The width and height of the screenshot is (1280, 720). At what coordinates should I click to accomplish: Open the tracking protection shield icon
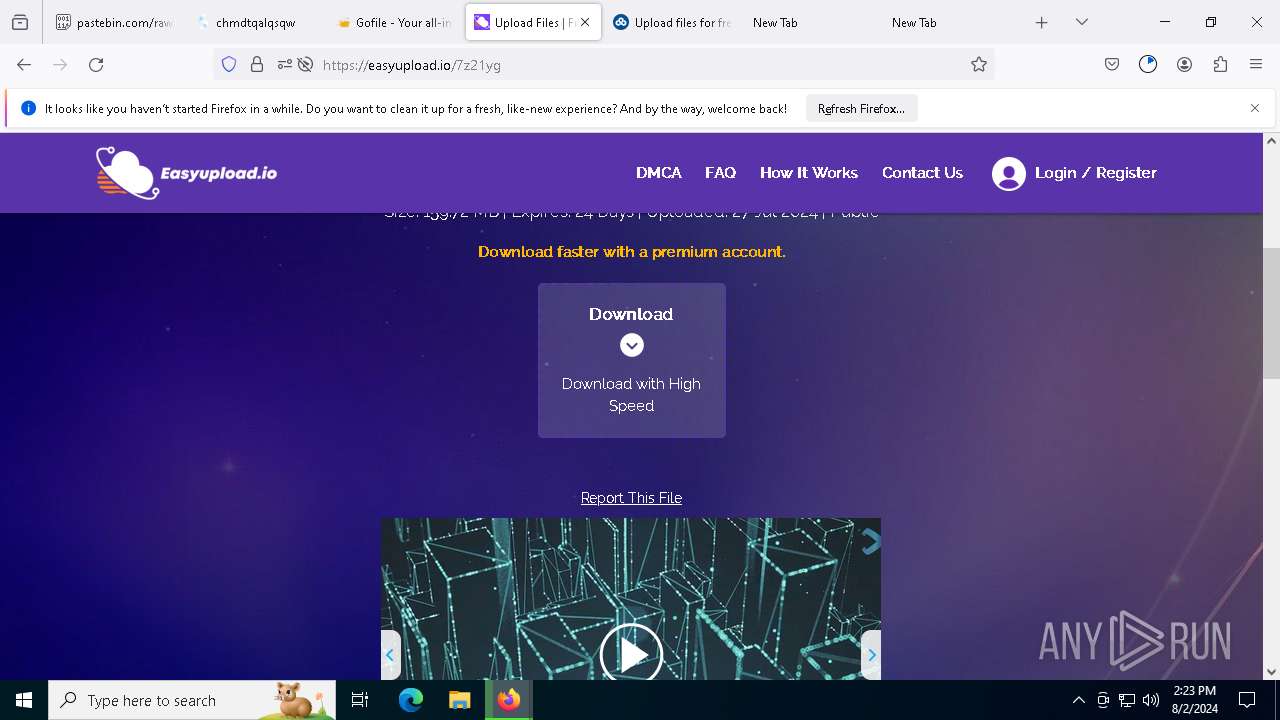[x=229, y=64]
